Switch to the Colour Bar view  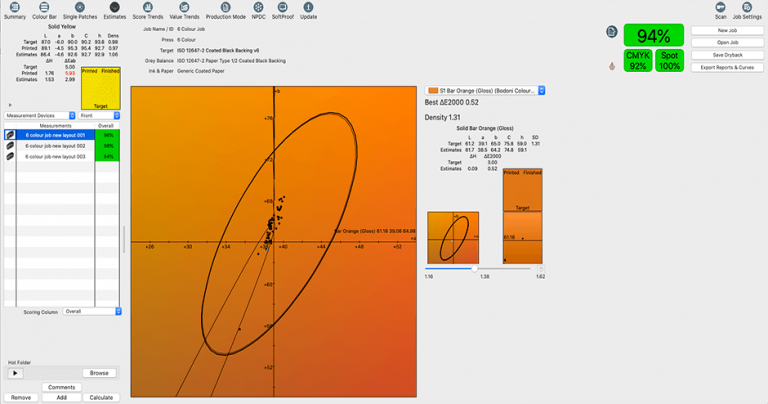(44, 10)
